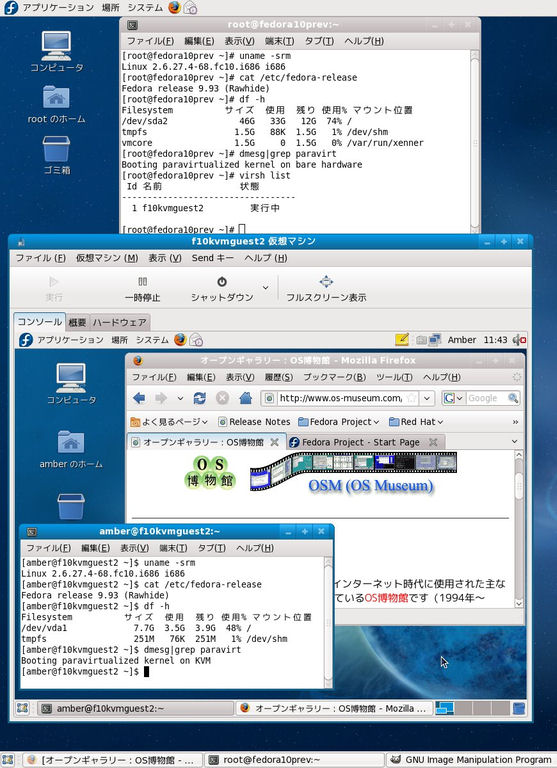
Task: Click the search magnifier icon in Firefox
Action: coord(513,398)
